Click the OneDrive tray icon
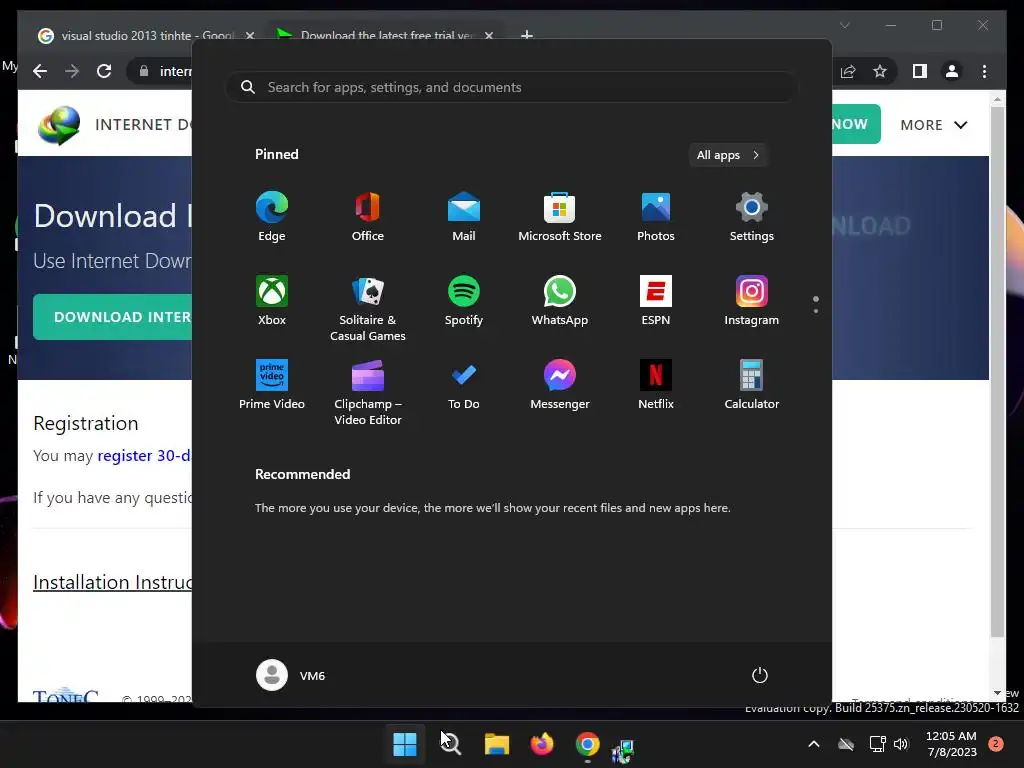This screenshot has height=768, width=1024. point(846,744)
